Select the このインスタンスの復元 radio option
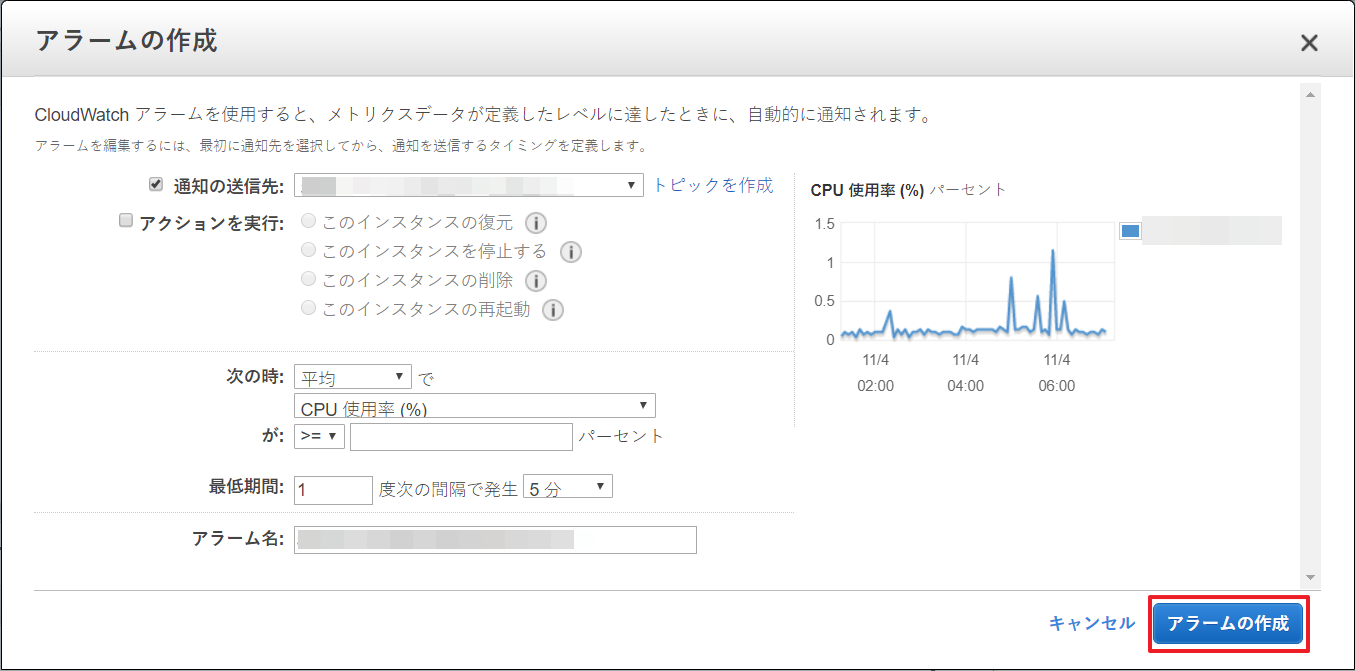The height and width of the screenshot is (671, 1355). 308,221
